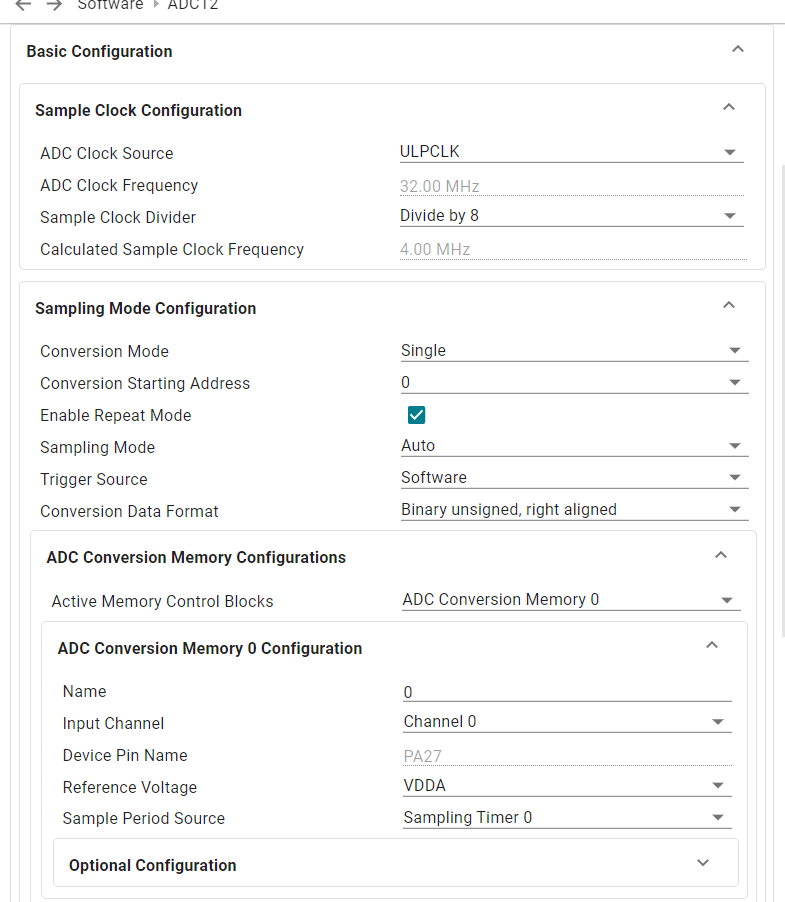The height and width of the screenshot is (902, 785).
Task: Click the ADC Clock Frequency label
Action: point(119,186)
